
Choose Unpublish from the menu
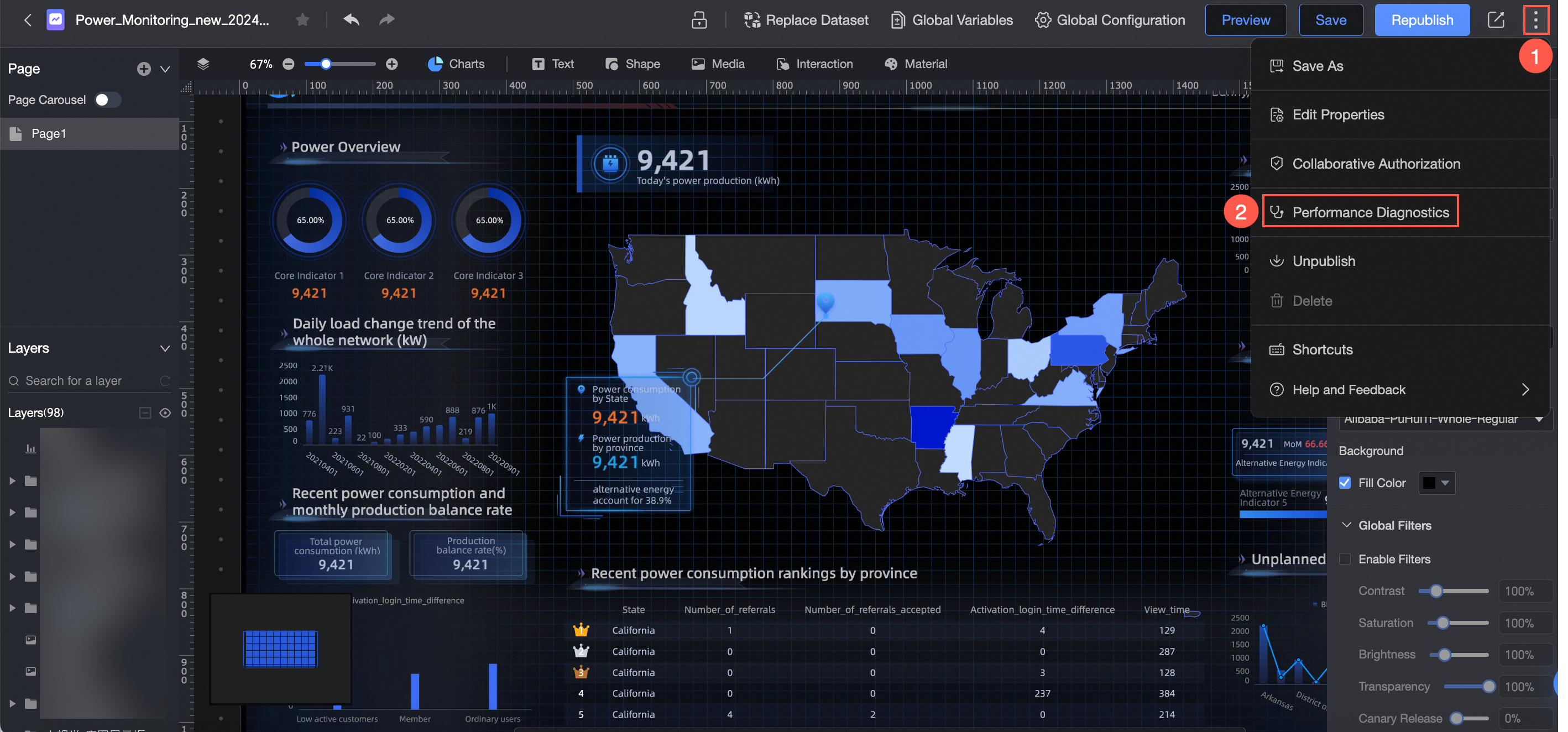1400,261
